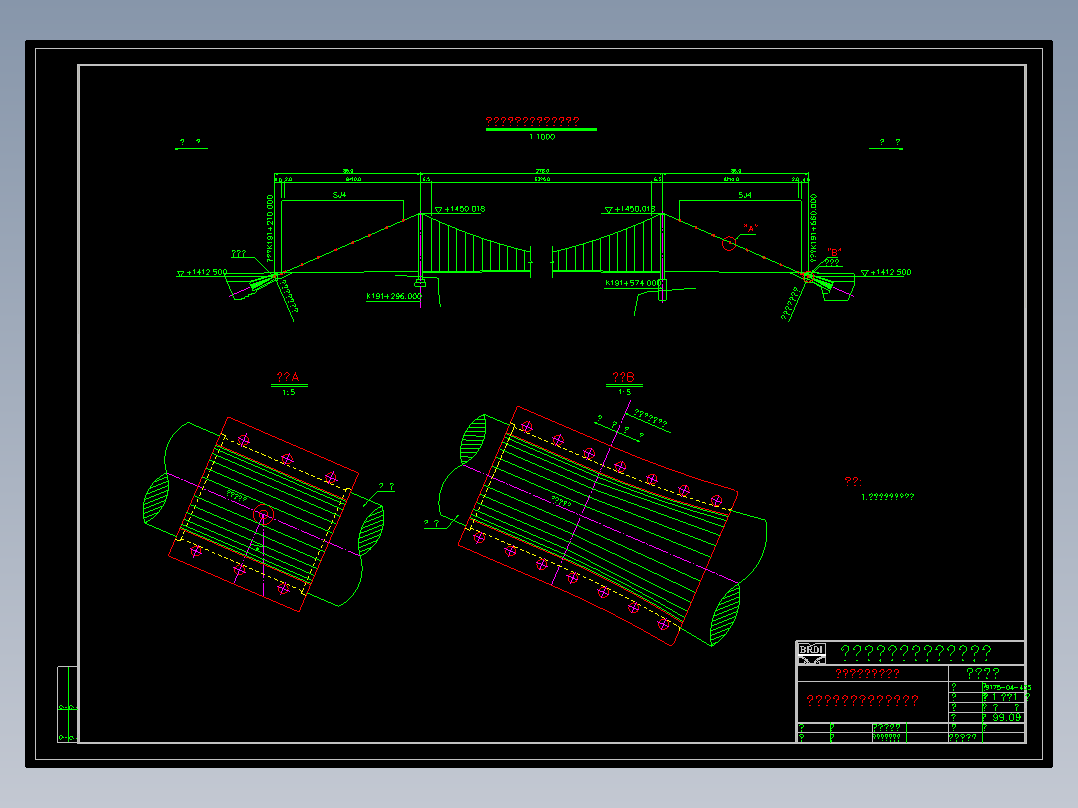Select the left span "SJ4" label
1078x808 pixels.
(339, 195)
